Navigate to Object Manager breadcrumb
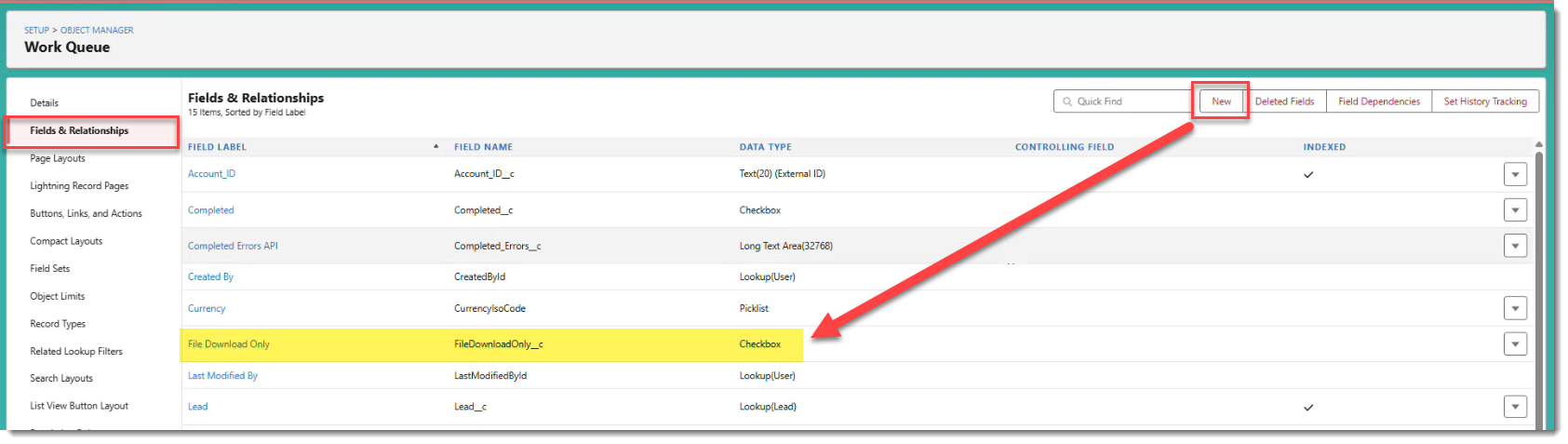The width and height of the screenshot is (1568, 444). [x=97, y=30]
